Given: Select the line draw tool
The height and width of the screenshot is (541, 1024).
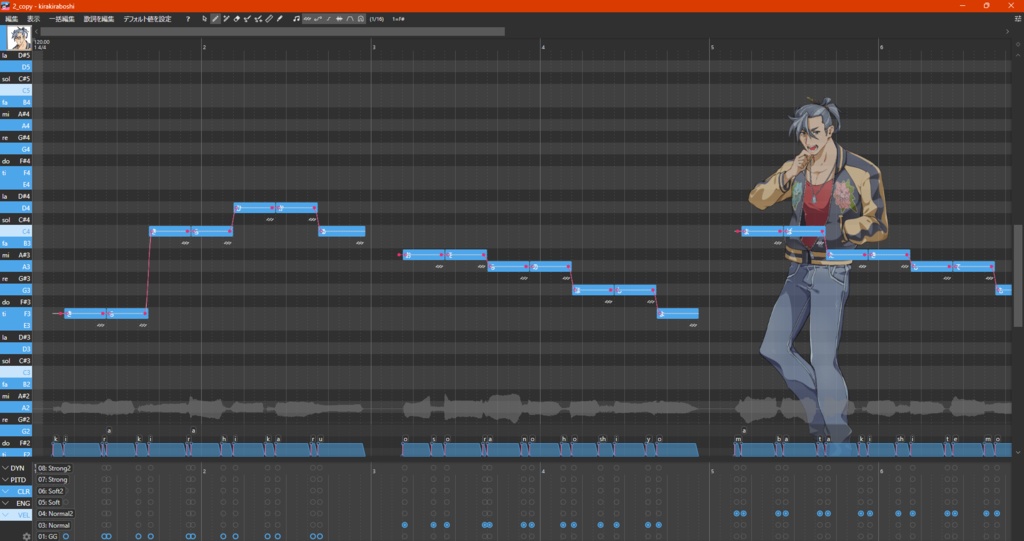Looking at the screenshot, I should click(x=280, y=19).
